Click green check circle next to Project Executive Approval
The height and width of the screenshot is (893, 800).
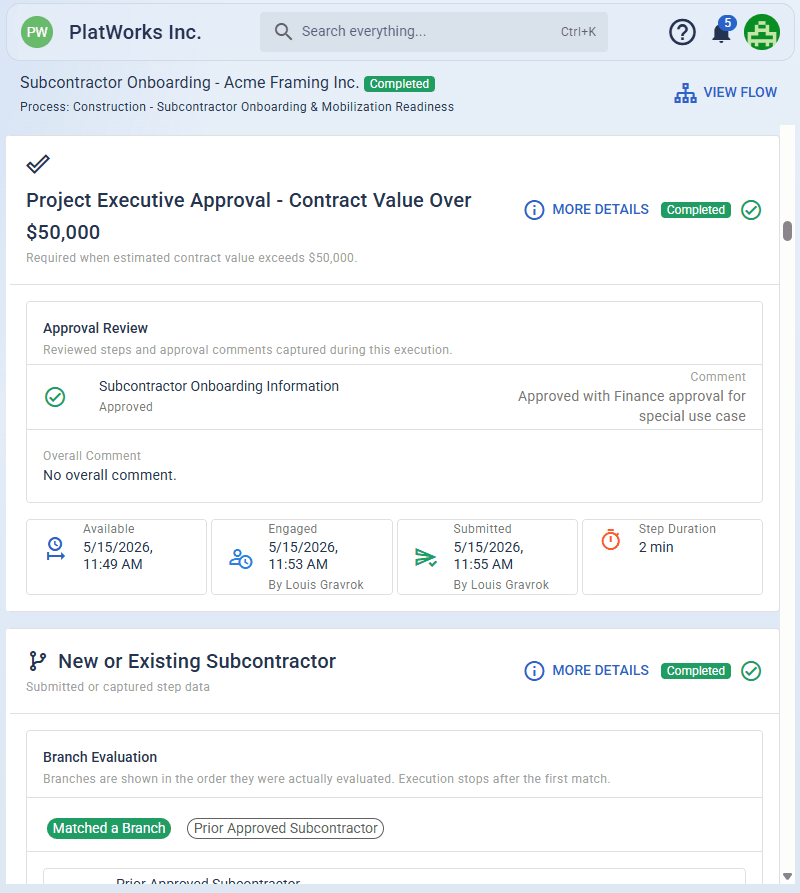coord(751,210)
